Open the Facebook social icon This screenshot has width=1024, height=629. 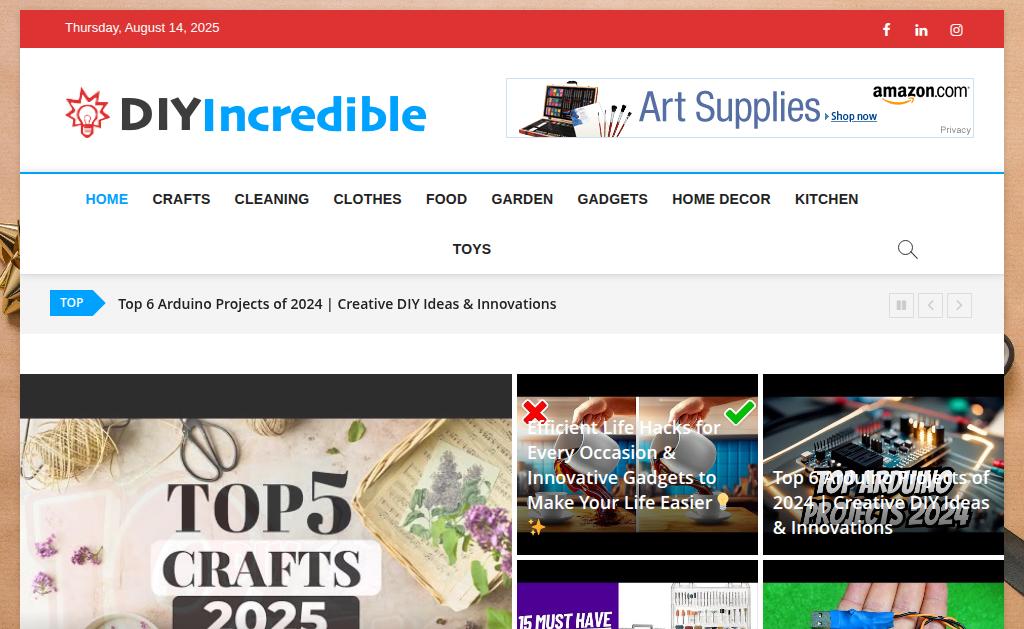[x=886, y=29]
